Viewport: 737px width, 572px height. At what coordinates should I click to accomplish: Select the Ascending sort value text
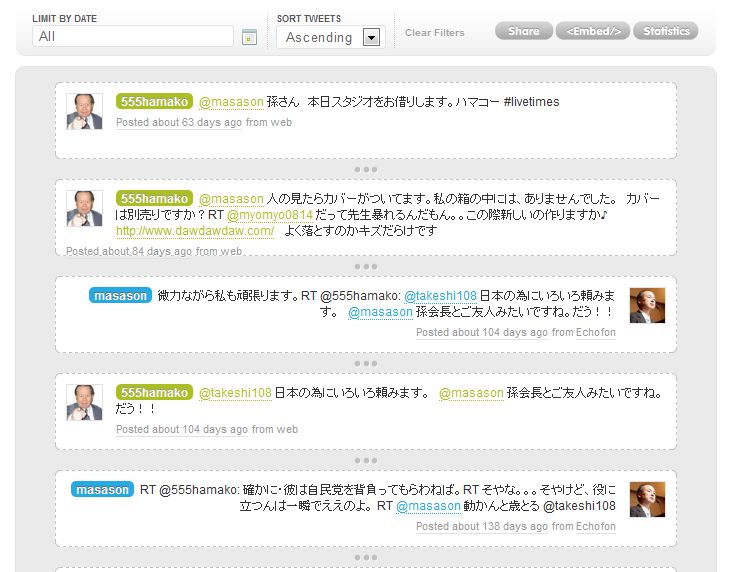319,37
